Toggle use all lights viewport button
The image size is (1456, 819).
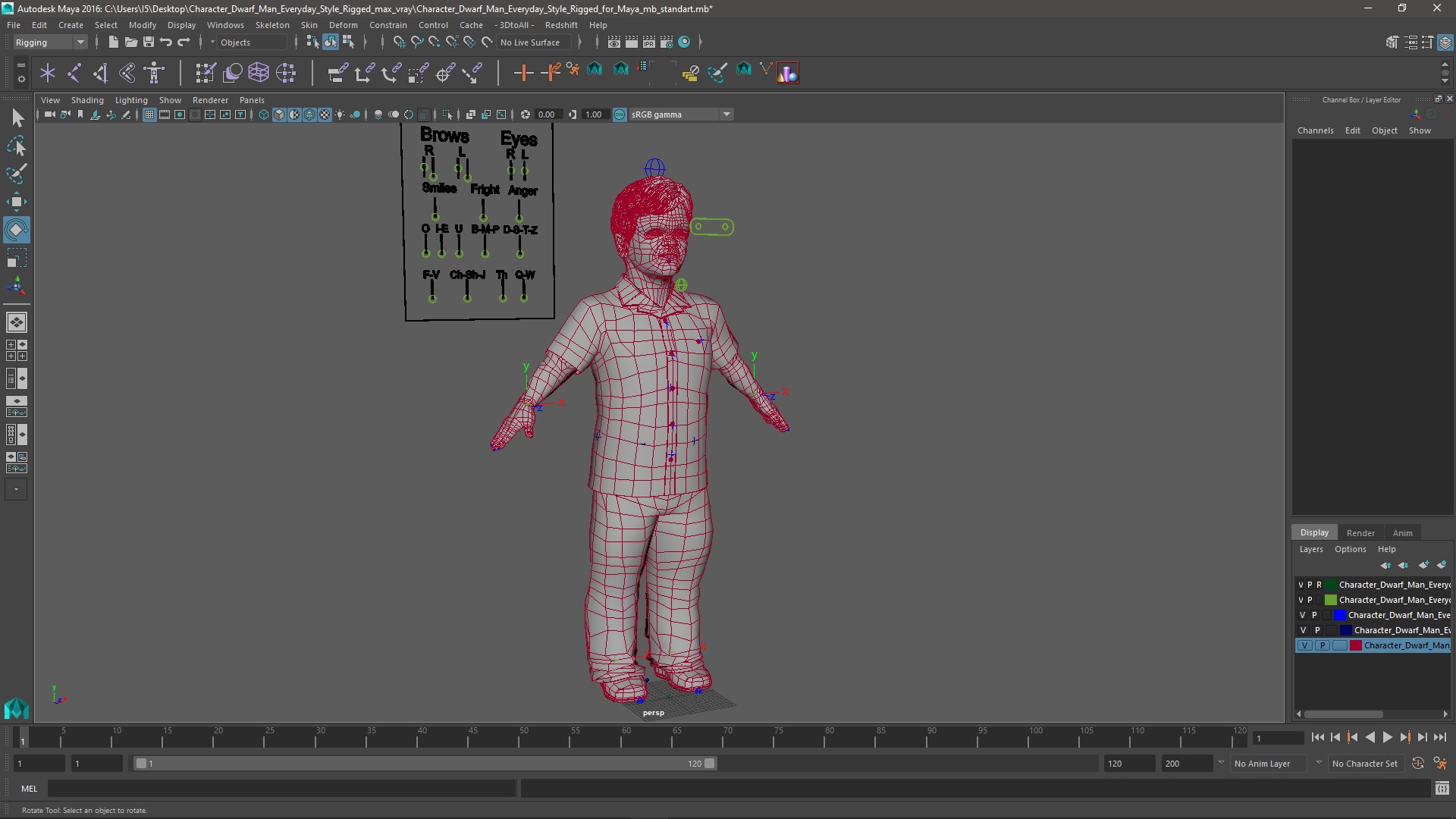point(340,115)
